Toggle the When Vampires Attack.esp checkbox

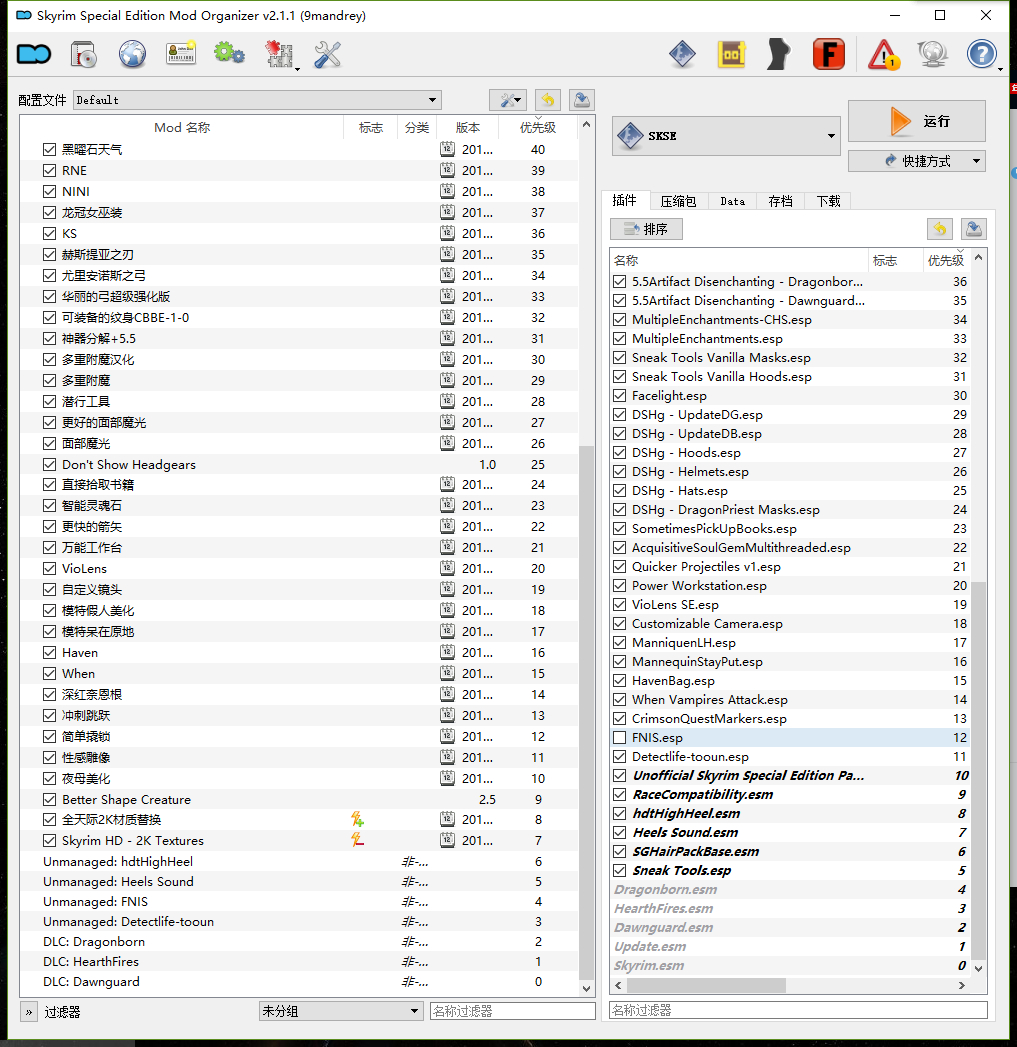[x=620, y=700]
